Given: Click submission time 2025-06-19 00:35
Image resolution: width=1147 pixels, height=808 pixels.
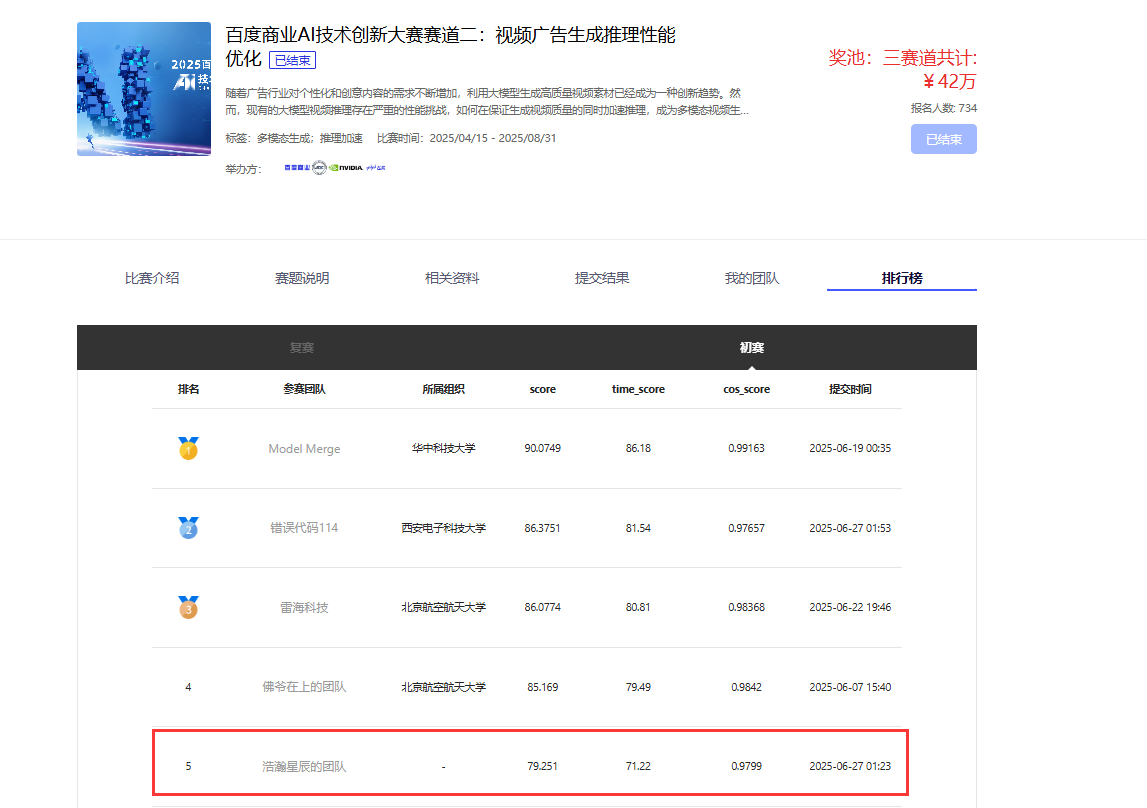Looking at the screenshot, I should pyautogui.click(x=850, y=448).
